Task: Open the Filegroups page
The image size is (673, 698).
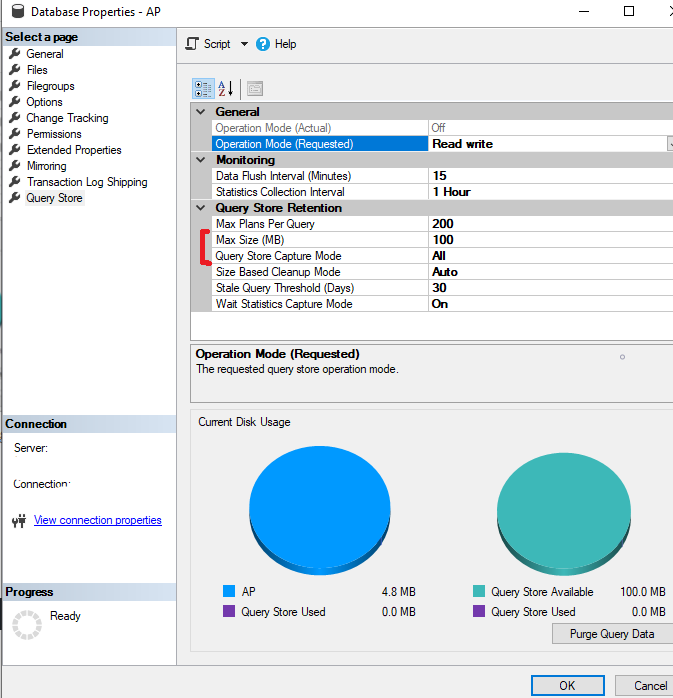Action: click(51, 86)
